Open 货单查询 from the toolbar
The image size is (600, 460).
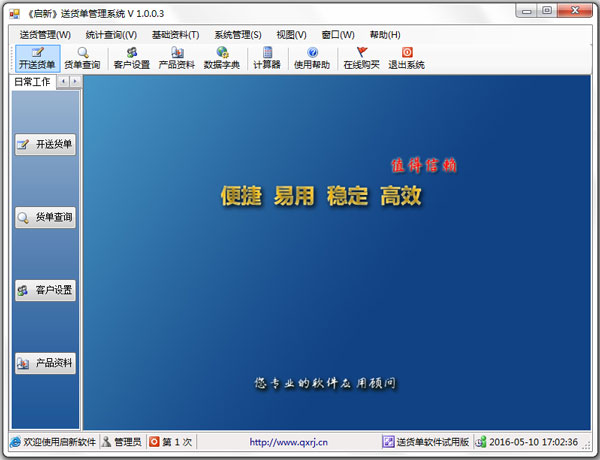[82, 58]
